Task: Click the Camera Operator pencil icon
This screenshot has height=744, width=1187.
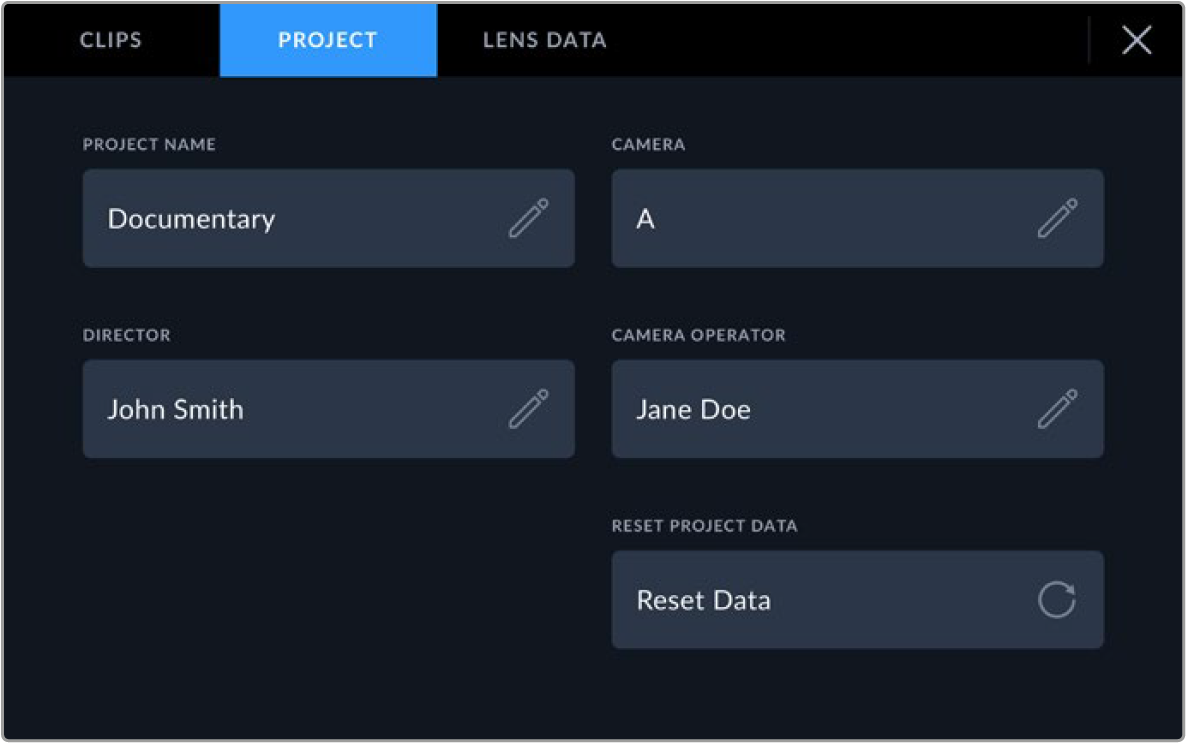Action: (1057, 410)
